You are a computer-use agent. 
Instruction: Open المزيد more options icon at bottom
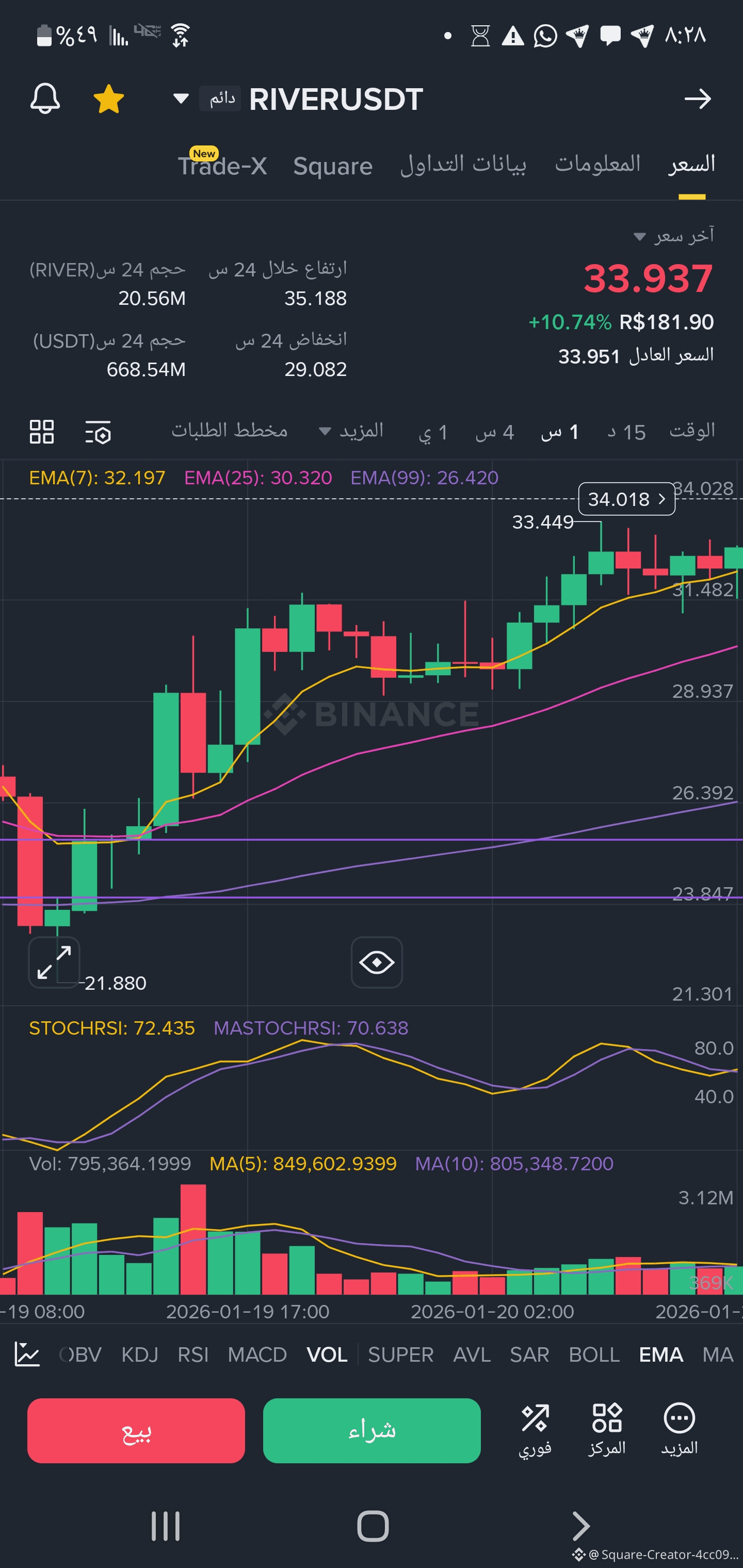[679, 1429]
